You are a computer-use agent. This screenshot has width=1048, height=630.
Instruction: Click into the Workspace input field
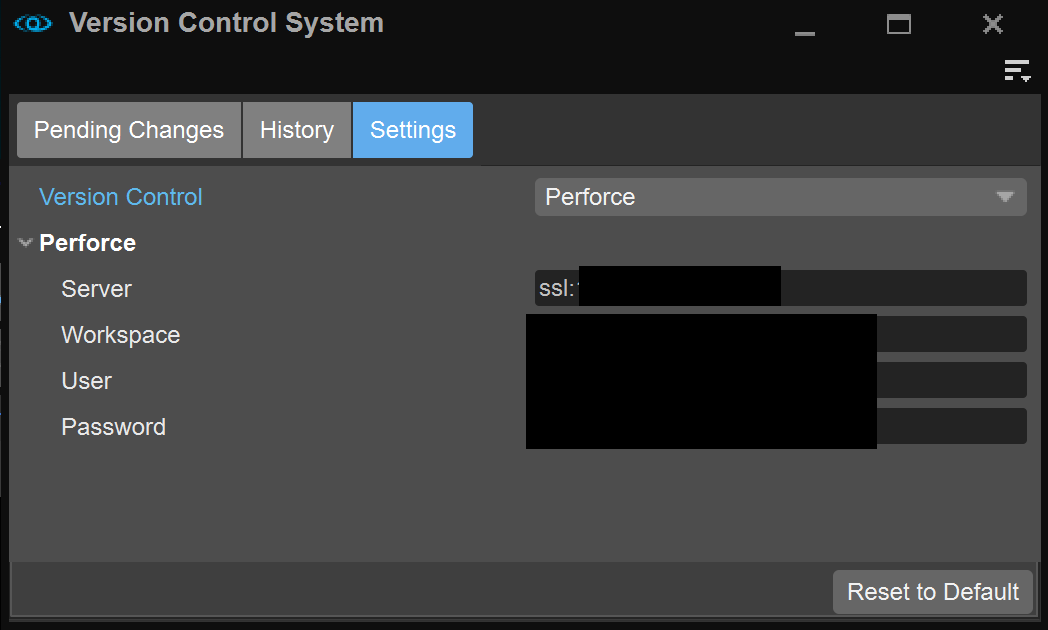coord(950,334)
